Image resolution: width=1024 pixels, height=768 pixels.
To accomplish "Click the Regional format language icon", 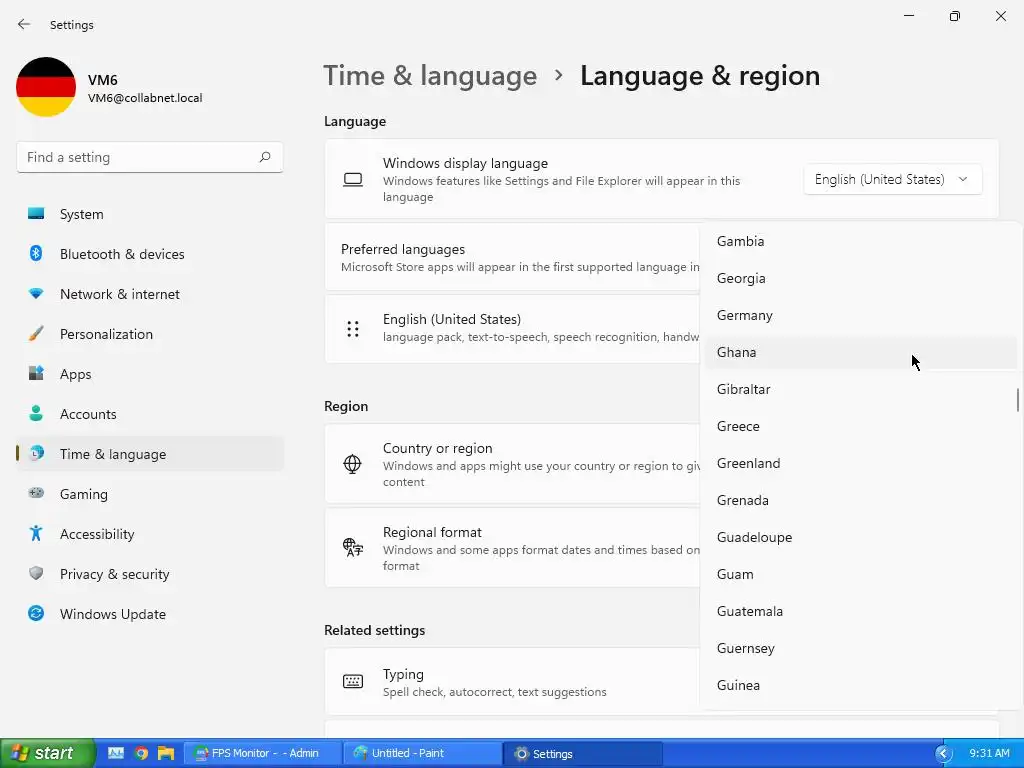I will coord(353,547).
